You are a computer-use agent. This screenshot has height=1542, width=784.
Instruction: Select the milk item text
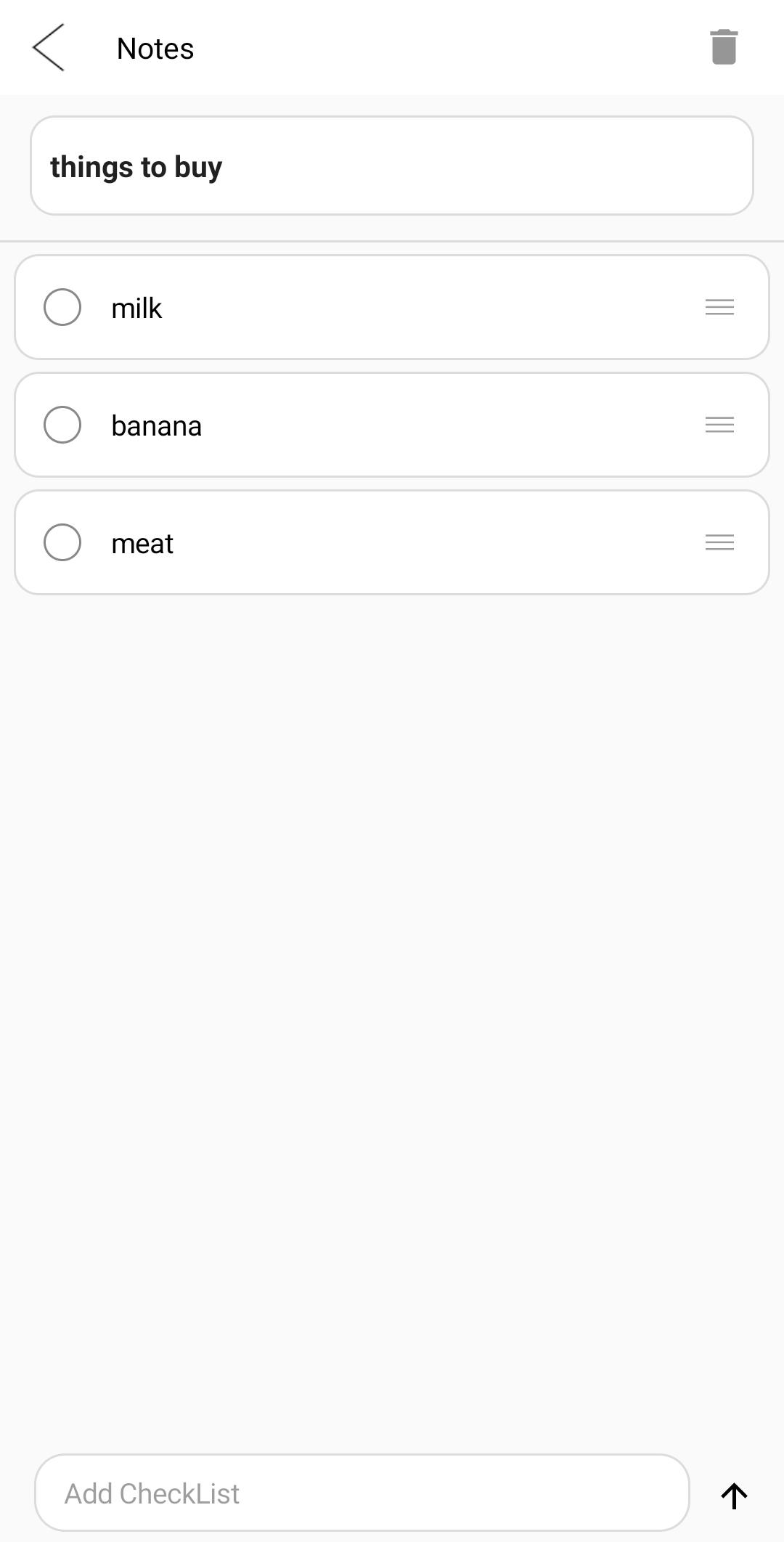(x=136, y=309)
